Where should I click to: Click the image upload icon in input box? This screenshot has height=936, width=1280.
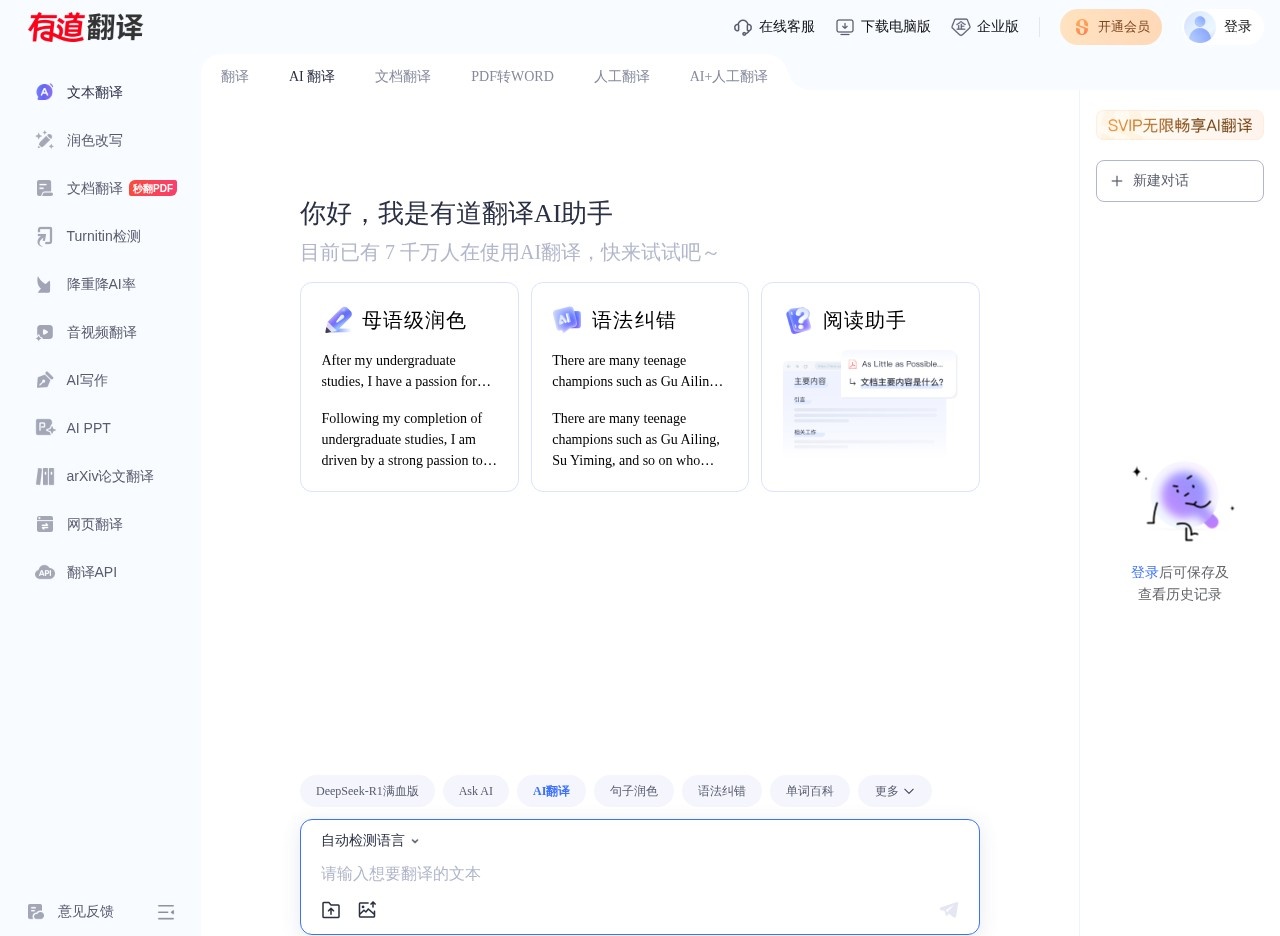[367, 910]
